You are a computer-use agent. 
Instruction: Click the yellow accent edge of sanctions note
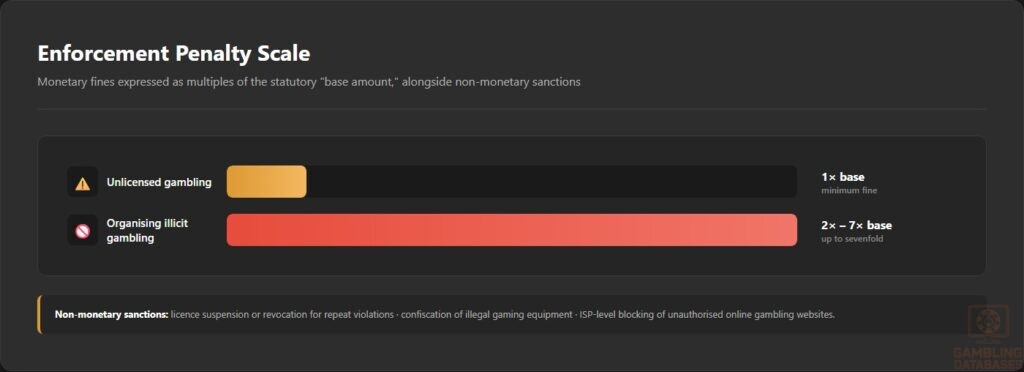(39, 315)
